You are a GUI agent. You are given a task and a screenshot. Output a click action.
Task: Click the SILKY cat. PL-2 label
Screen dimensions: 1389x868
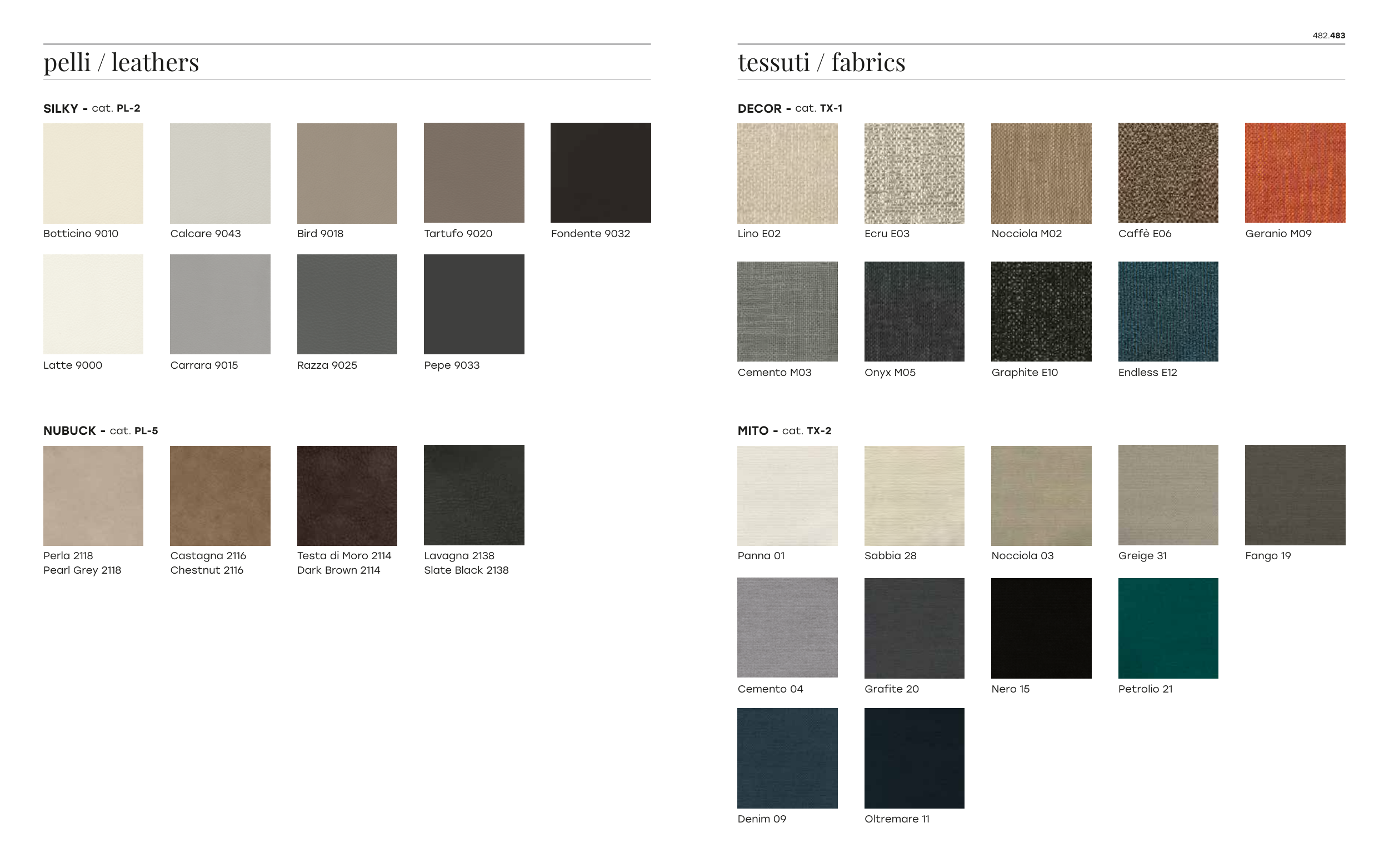[92, 108]
